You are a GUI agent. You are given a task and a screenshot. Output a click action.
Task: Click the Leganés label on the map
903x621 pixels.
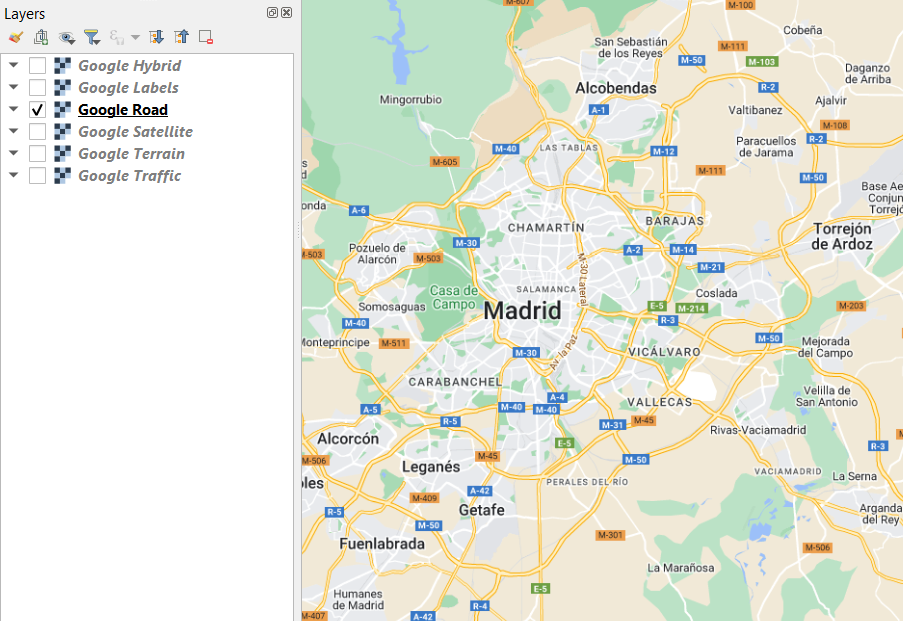(431, 467)
